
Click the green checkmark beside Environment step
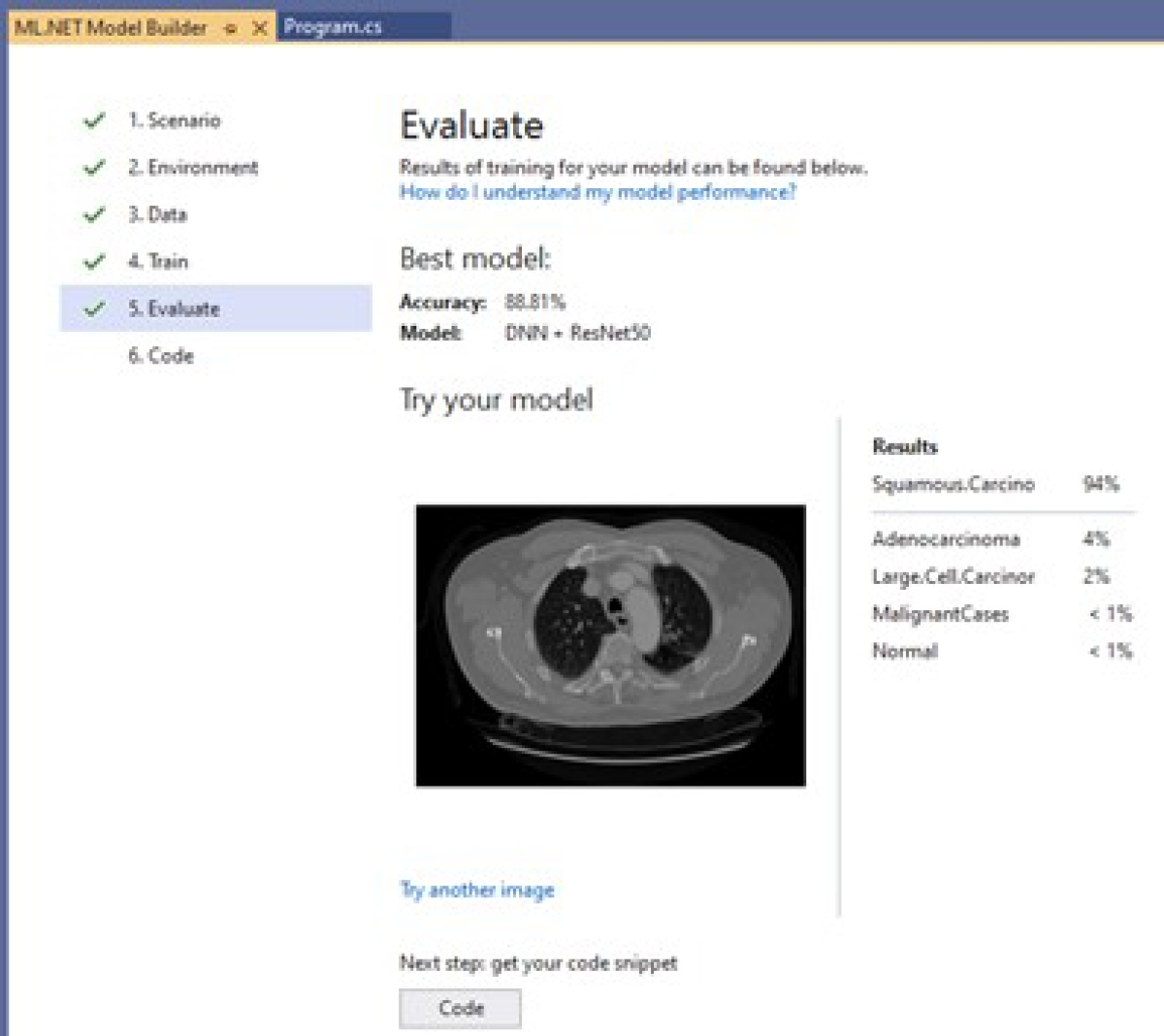pos(94,168)
